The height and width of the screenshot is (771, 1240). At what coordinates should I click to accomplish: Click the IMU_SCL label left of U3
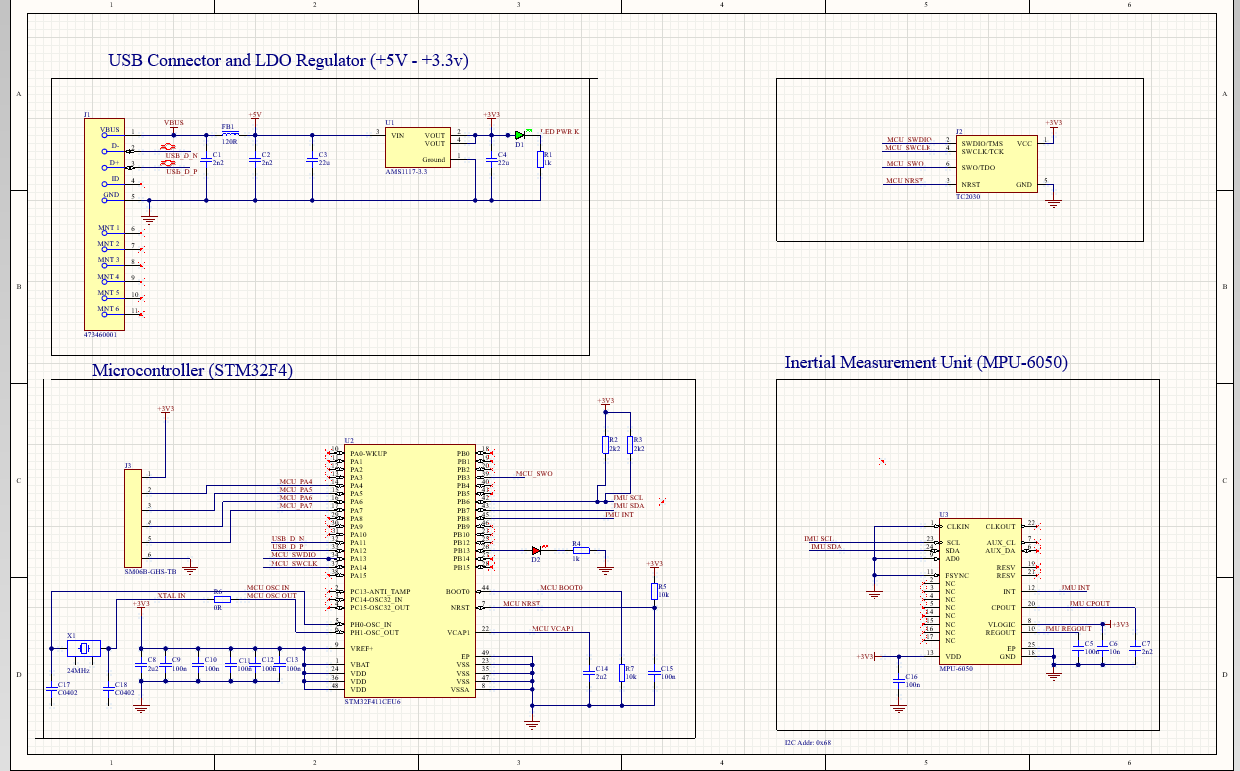point(818,539)
